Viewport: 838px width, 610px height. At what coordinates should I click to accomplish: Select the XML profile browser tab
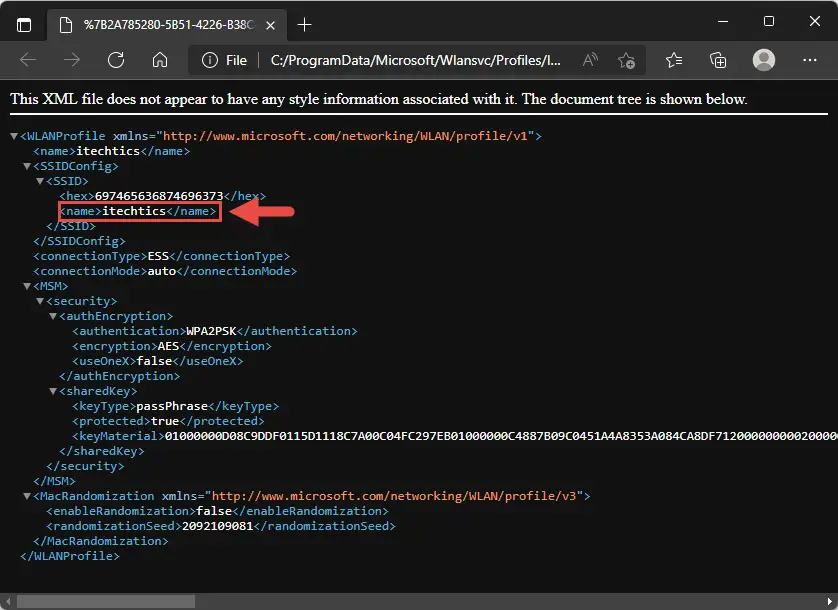[x=167, y=25]
